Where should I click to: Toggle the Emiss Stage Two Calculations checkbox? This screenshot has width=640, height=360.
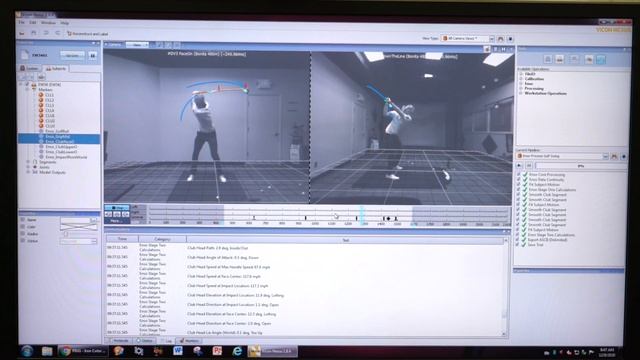[518, 235]
